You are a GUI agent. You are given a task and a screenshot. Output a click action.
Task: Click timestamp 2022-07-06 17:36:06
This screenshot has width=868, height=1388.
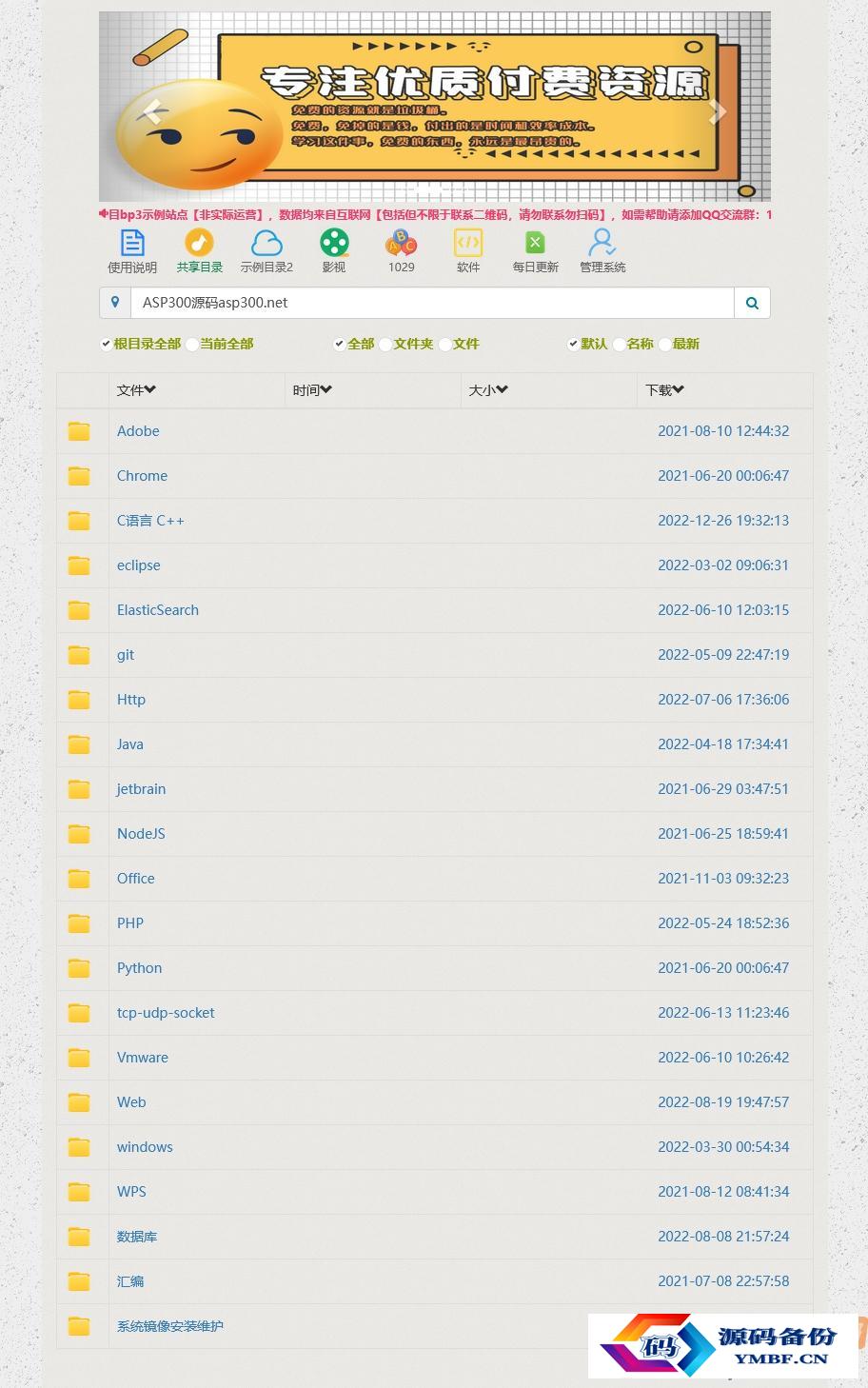pos(723,700)
